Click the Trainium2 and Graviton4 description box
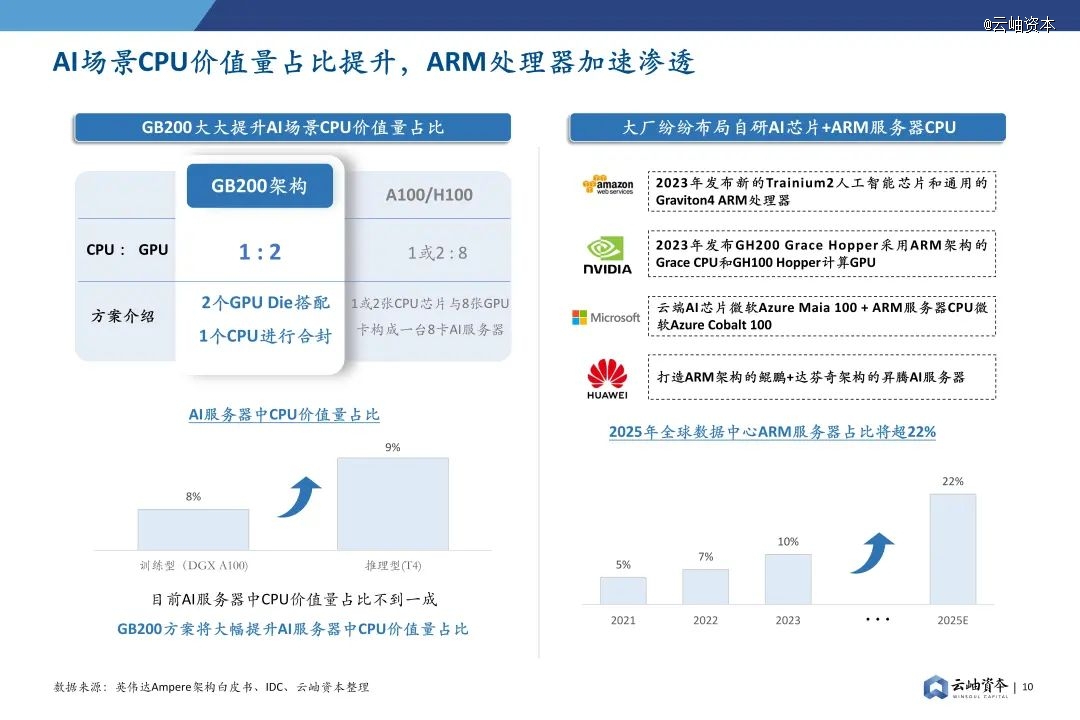Image resolution: width=1080 pixels, height=720 pixels. click(821, 191)
